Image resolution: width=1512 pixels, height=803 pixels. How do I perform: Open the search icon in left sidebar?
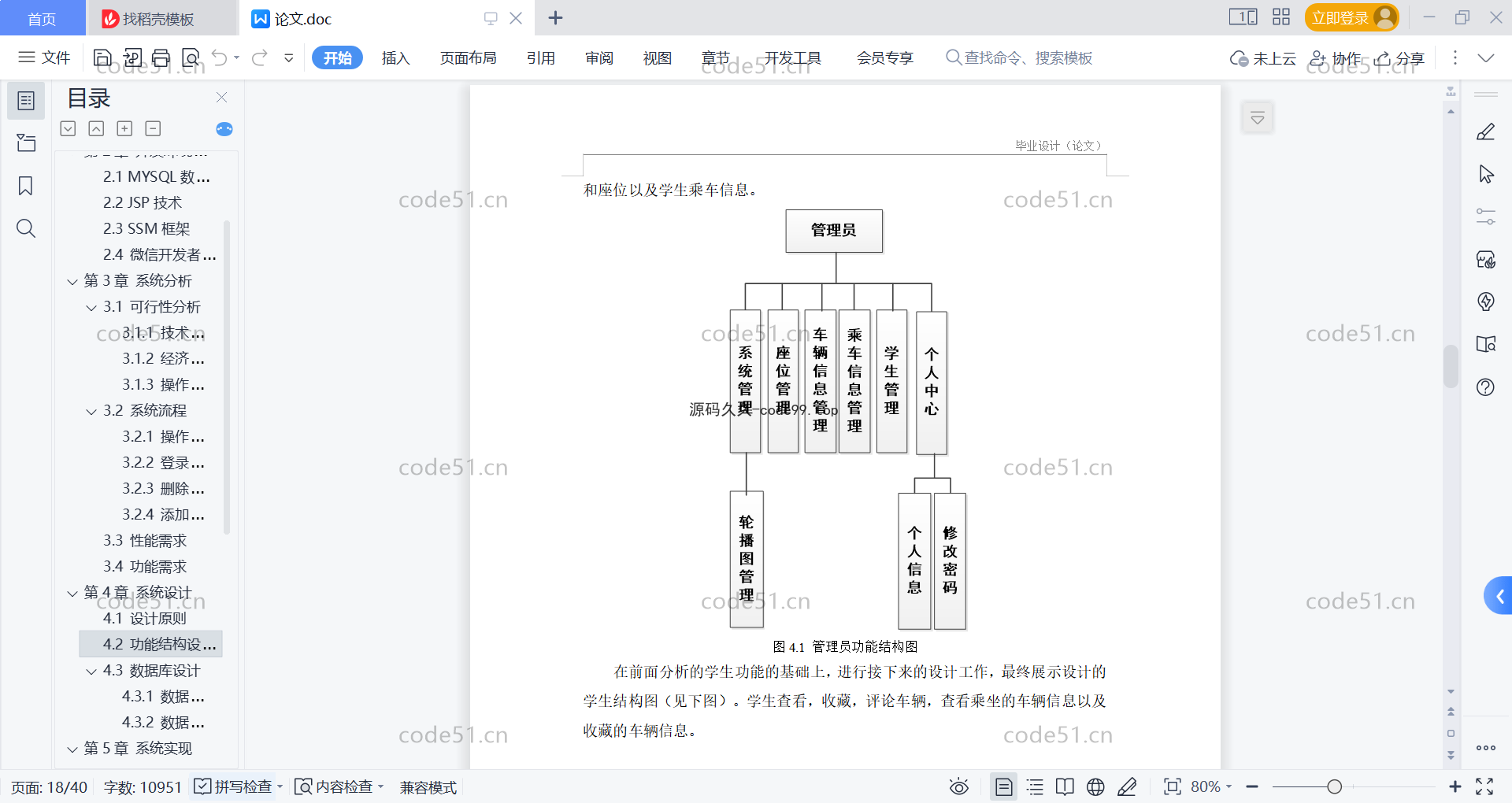point(26,228)
